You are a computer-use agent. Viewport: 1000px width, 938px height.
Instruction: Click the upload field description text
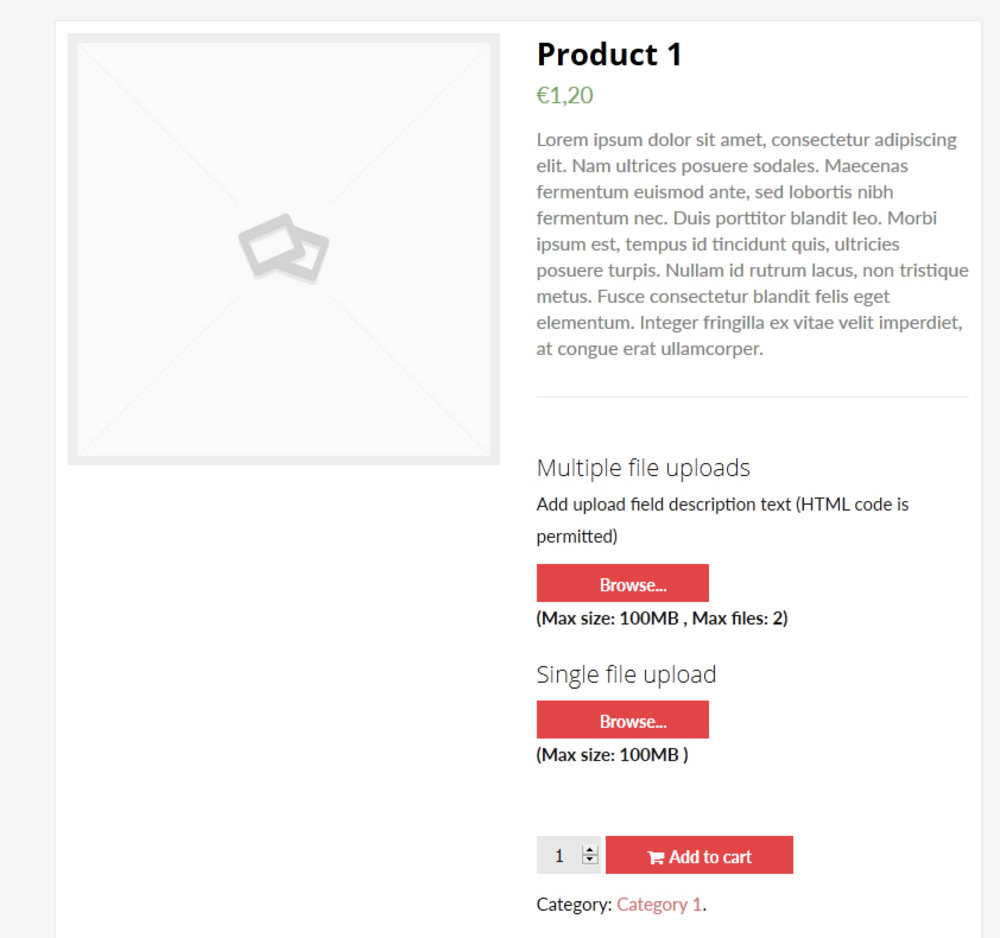click(722, 505)
